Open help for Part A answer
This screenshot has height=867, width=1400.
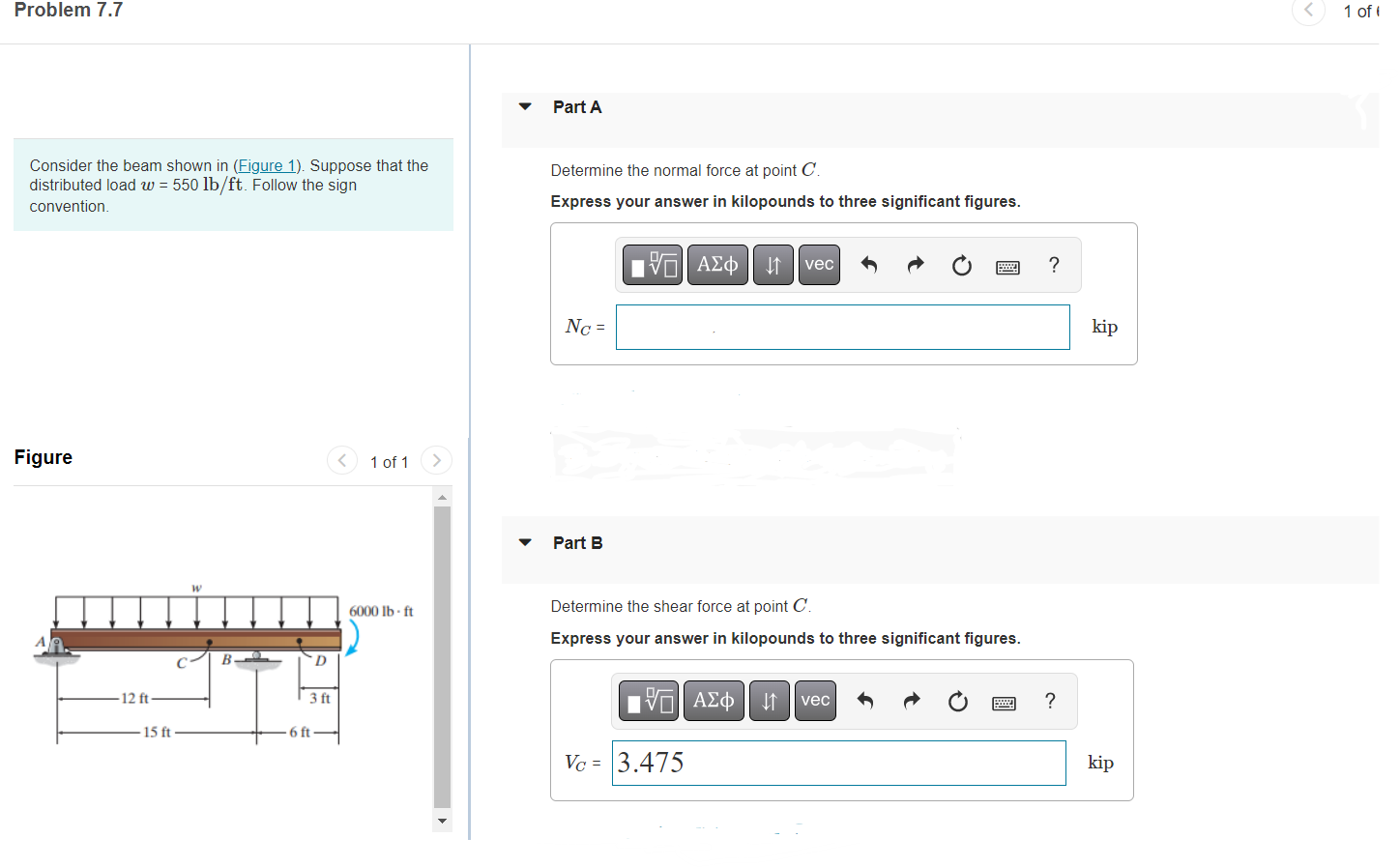click(x=1054, y=265)
